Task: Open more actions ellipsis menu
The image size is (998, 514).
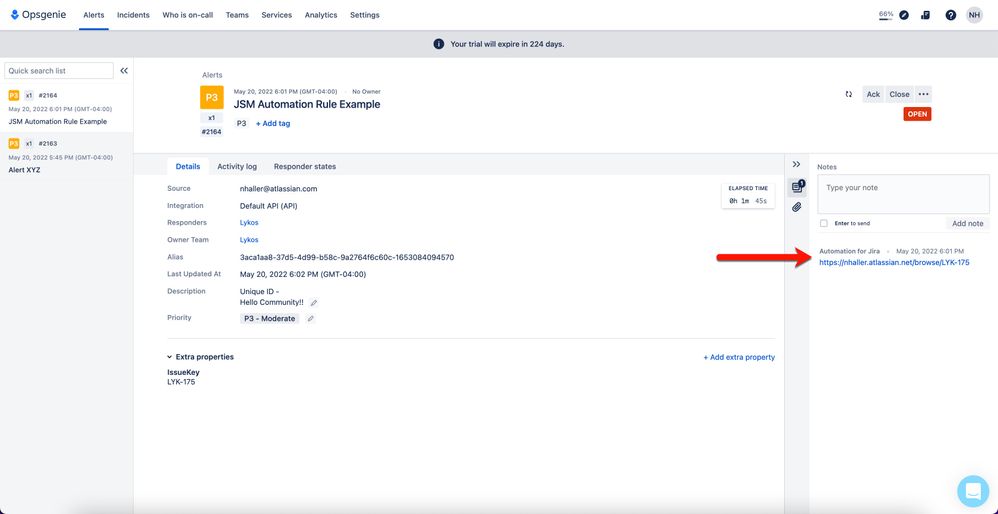Action: [924, 94]
